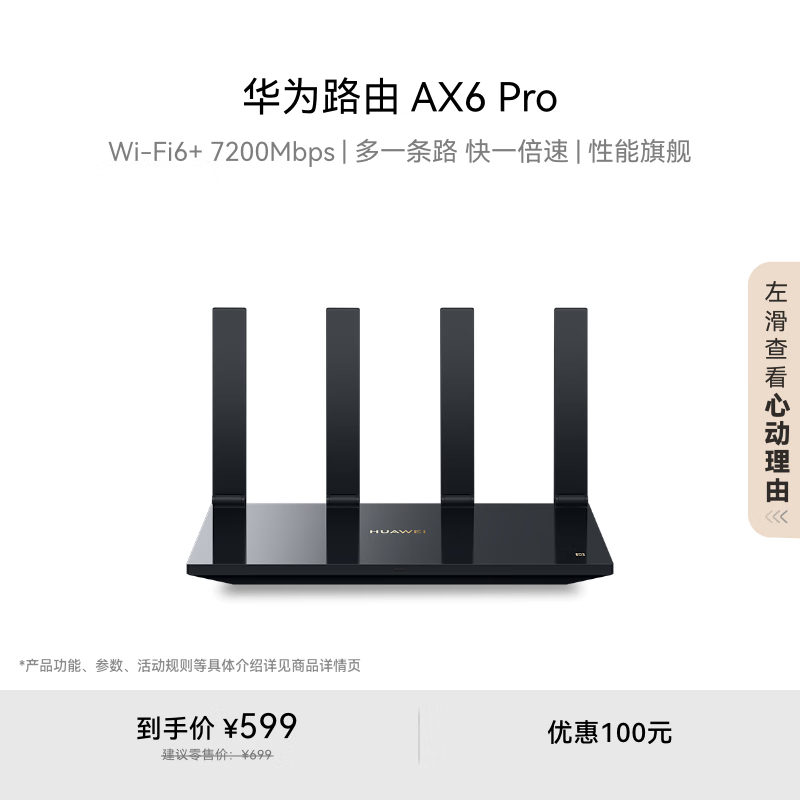Click the 性能旗舰 label

640,152
